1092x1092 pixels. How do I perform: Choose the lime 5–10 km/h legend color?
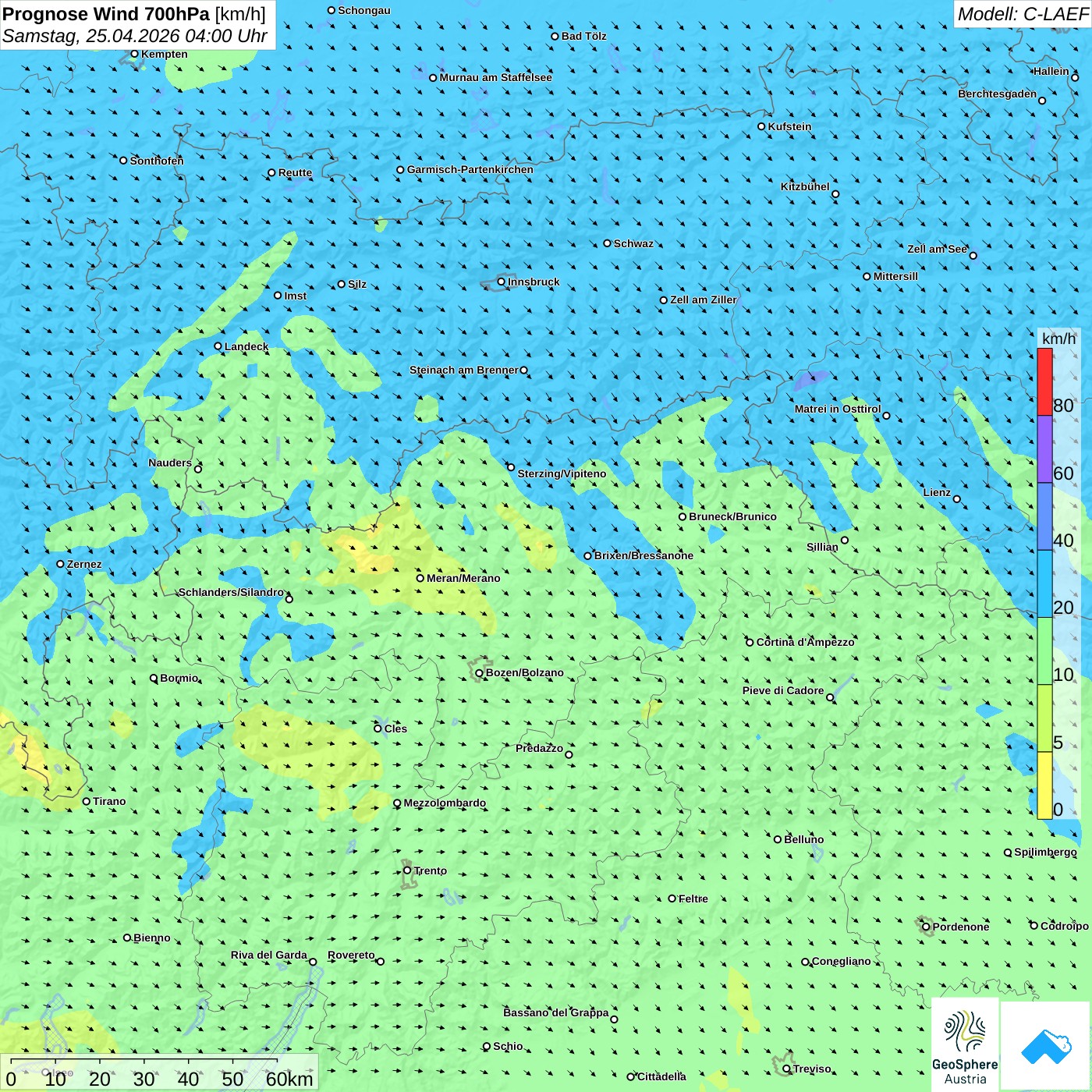(1044, 718)
